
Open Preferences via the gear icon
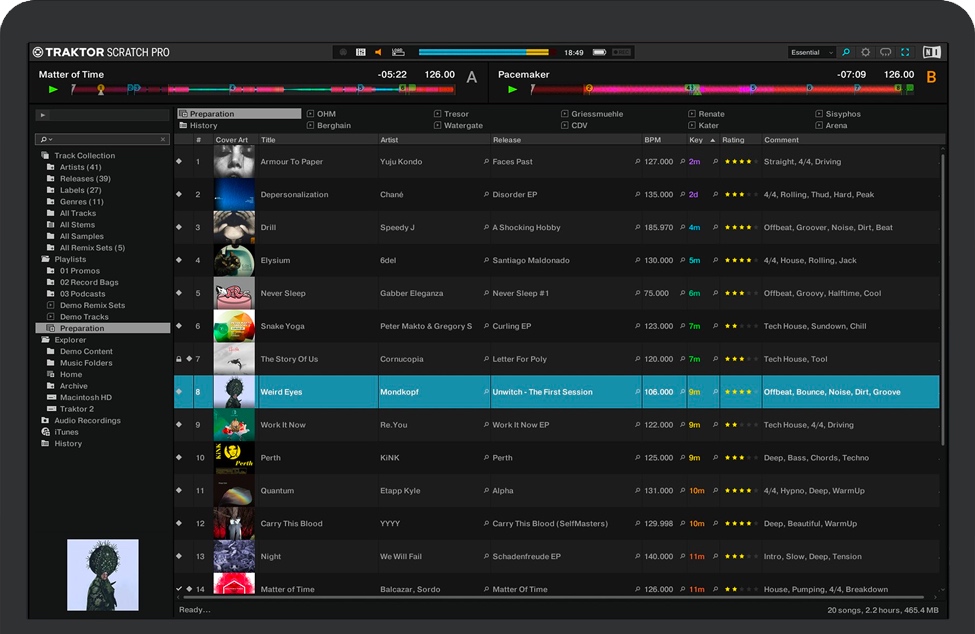[866, 52]
